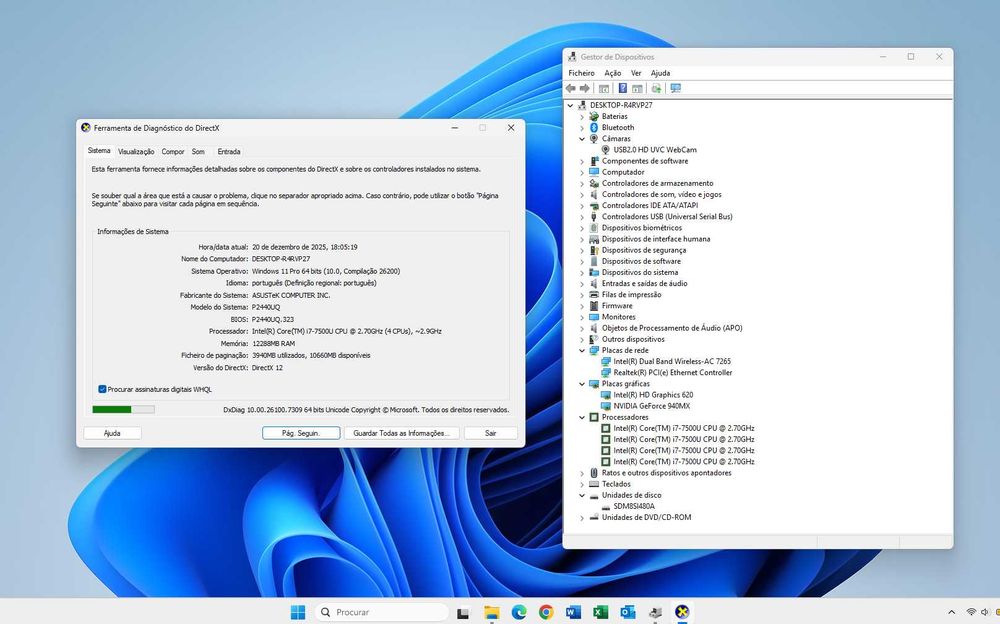
Task: Click the webcam icon beside USB2.0 HD UVC WebCam
Action: pyautogui.click(x=605, y=150)
